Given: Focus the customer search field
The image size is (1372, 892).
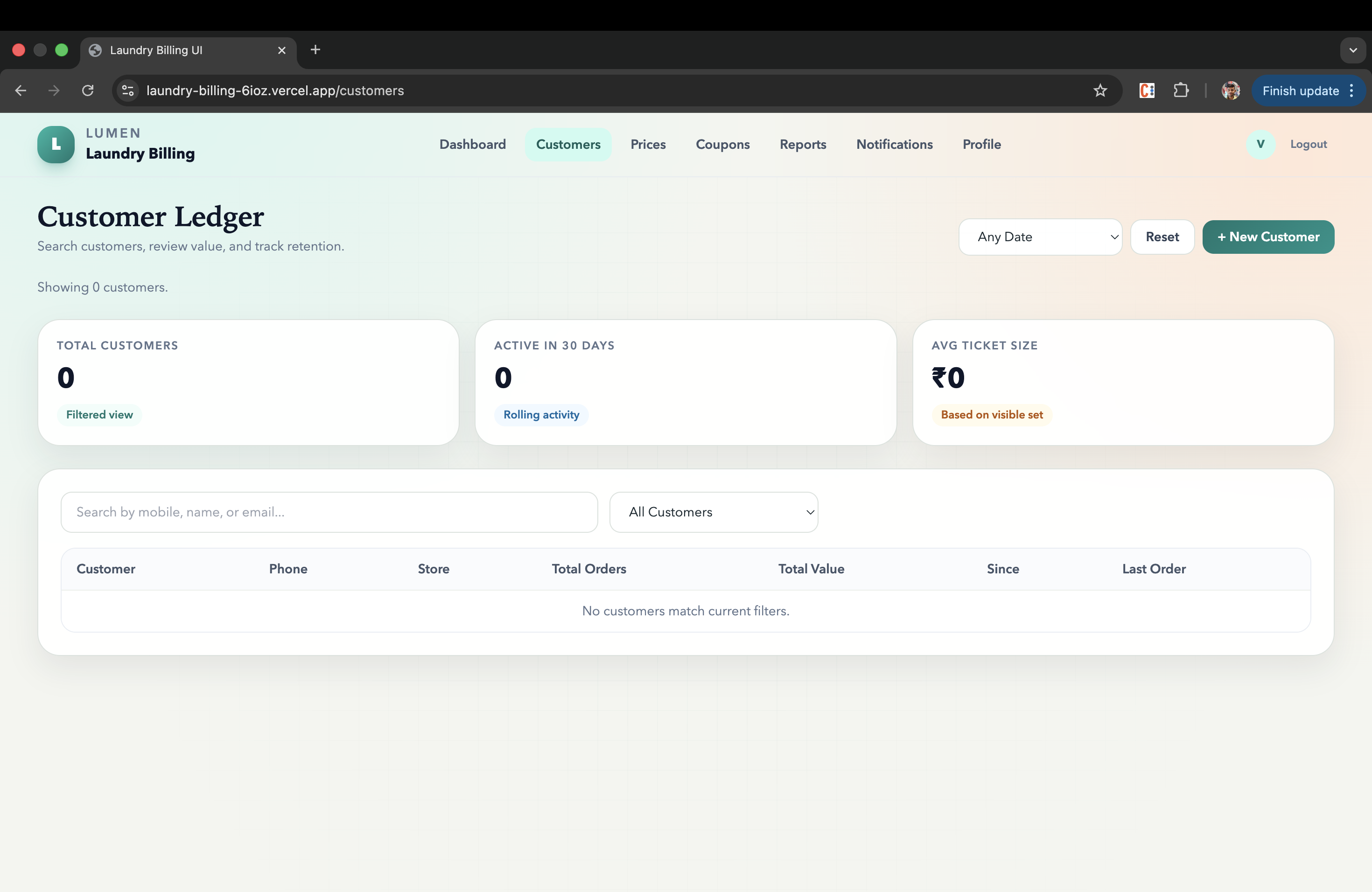Looking at the screenshot, I should (329, 512).
